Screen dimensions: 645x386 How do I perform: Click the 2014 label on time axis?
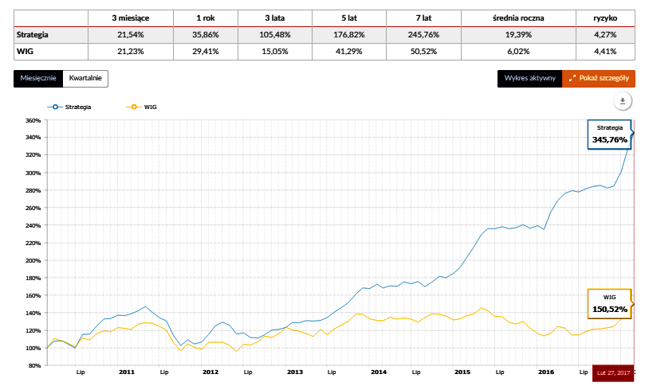point(378,372)
